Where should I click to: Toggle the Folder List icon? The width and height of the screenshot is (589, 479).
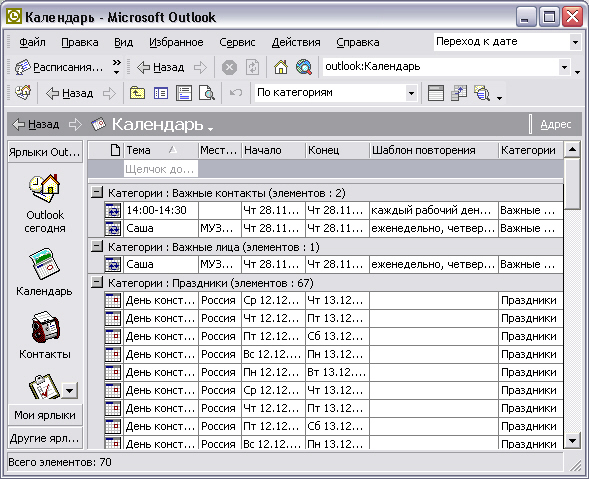pos(161,93)
